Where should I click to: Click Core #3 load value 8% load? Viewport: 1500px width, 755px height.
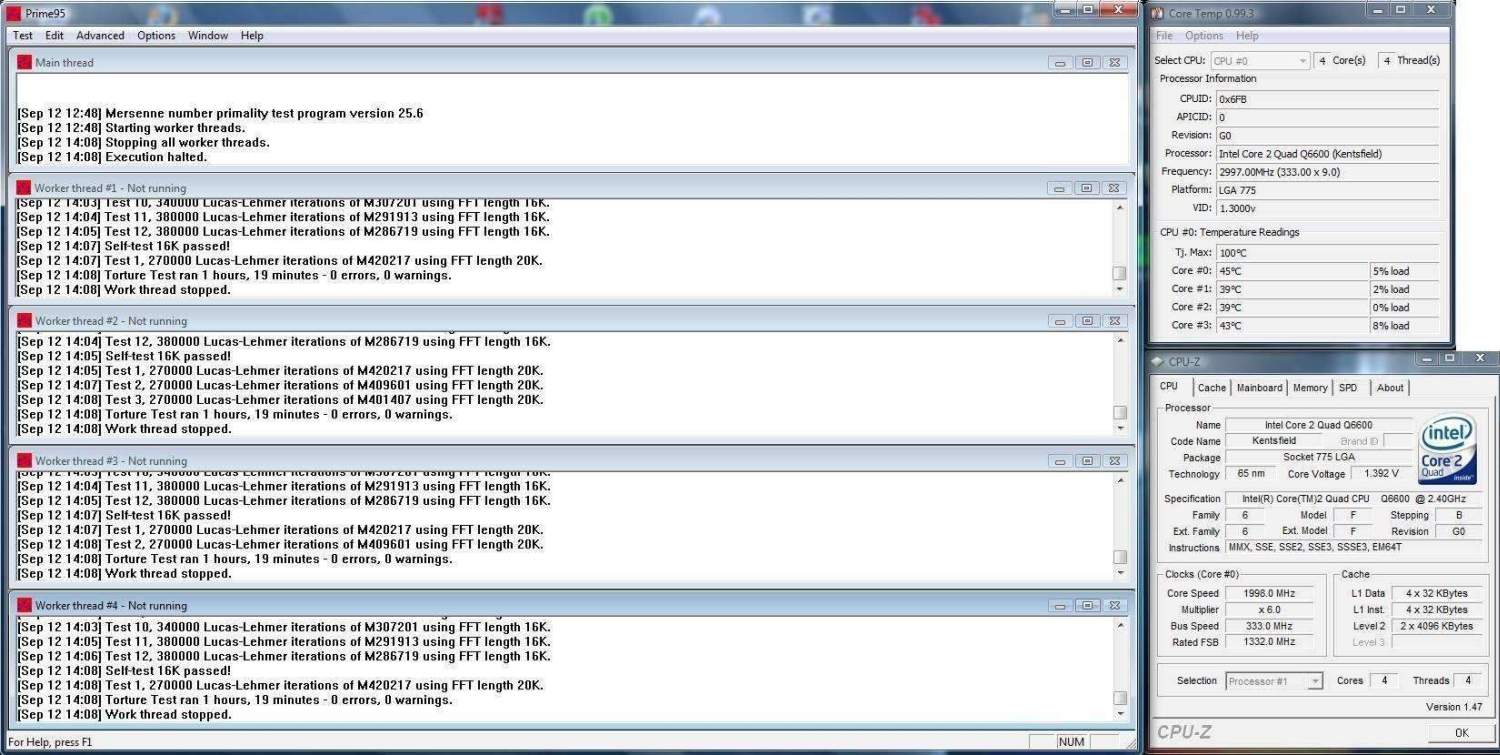1405,325
